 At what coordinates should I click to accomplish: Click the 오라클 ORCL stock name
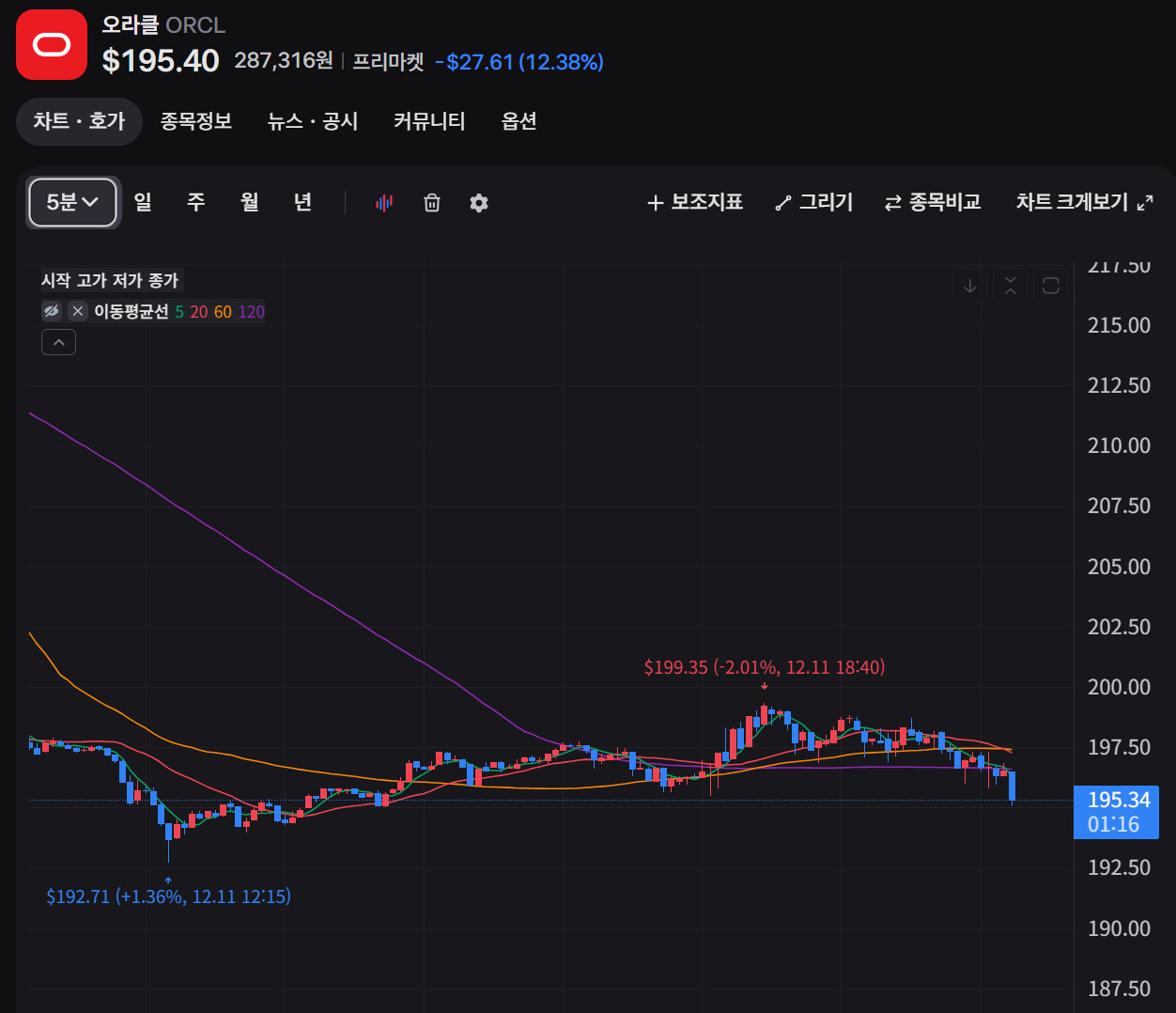[163, 25]
